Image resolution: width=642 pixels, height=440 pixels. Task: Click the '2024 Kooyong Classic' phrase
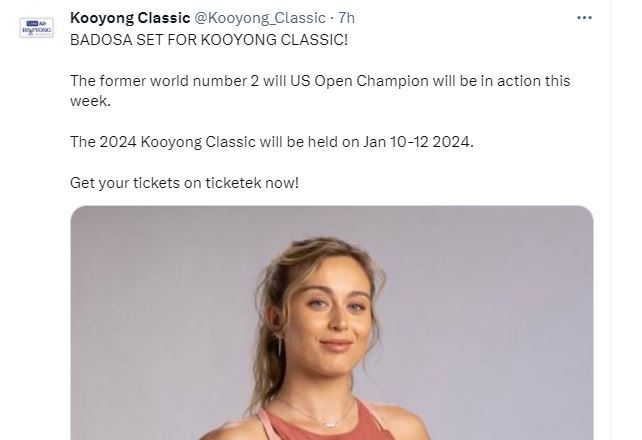178,142
